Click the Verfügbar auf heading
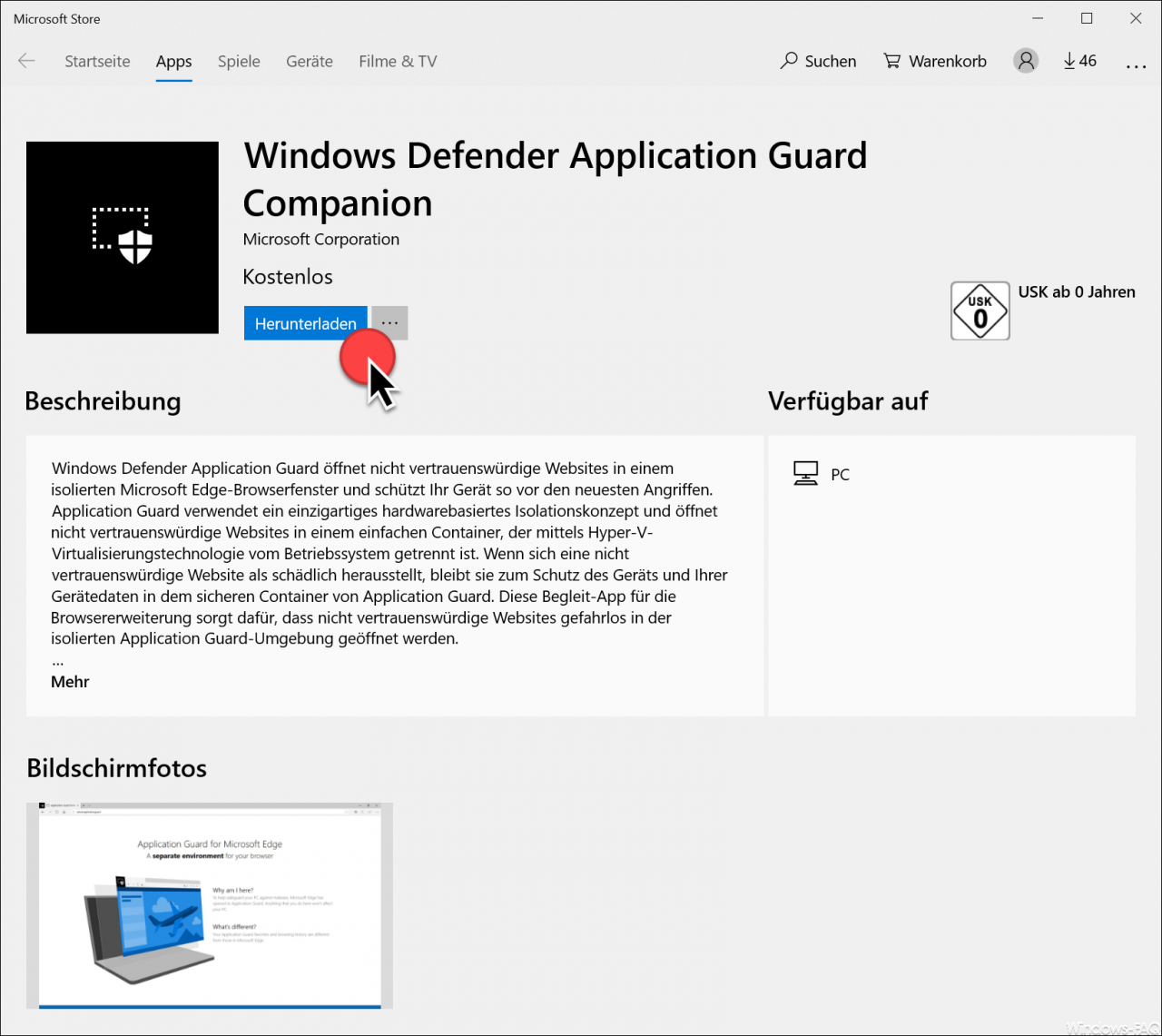The width and height of the screenshot is (1162, 1036). [848, 400]
